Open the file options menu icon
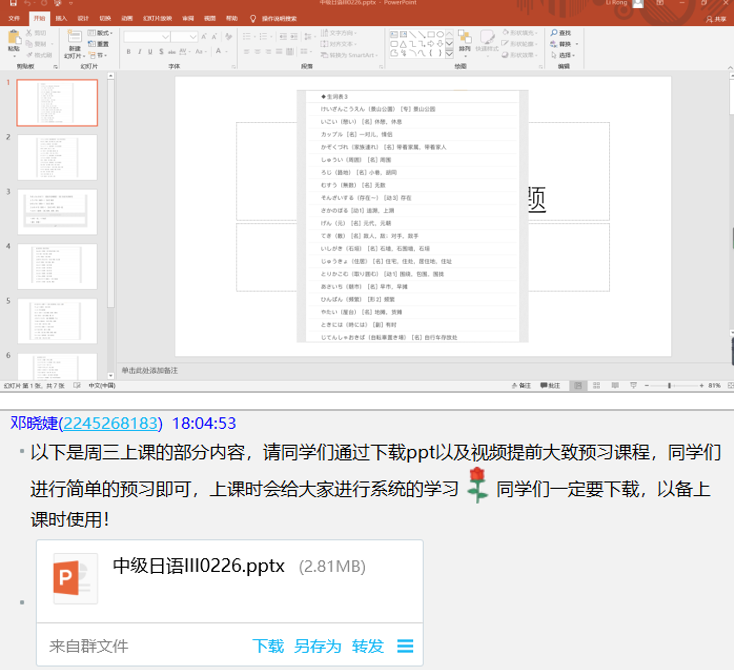 [x=405, y=647]
